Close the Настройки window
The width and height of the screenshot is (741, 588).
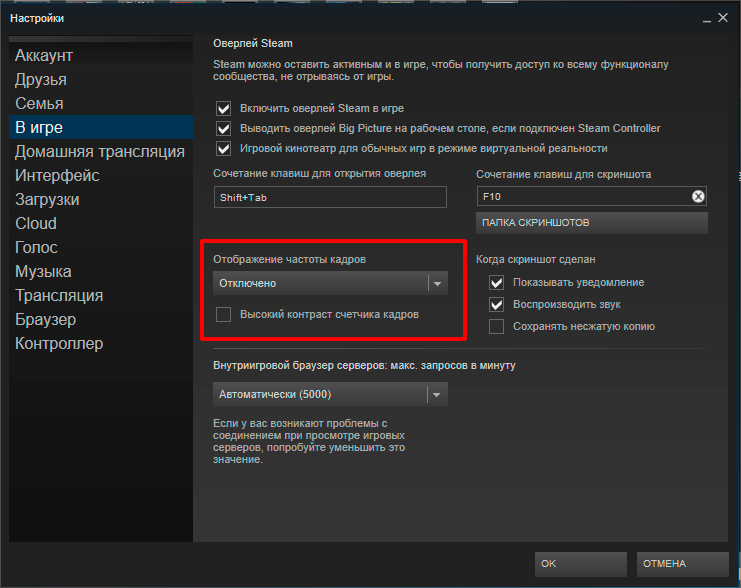tap(723, 18)
